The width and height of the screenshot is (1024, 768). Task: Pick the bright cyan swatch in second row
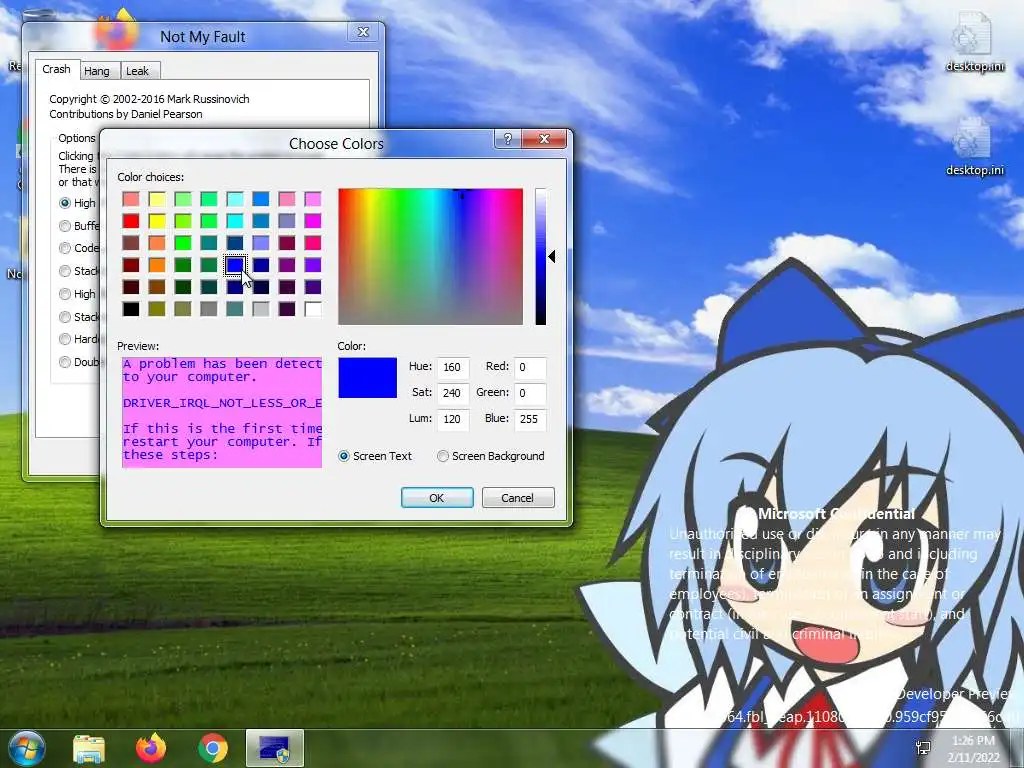[x=235, y=221]
